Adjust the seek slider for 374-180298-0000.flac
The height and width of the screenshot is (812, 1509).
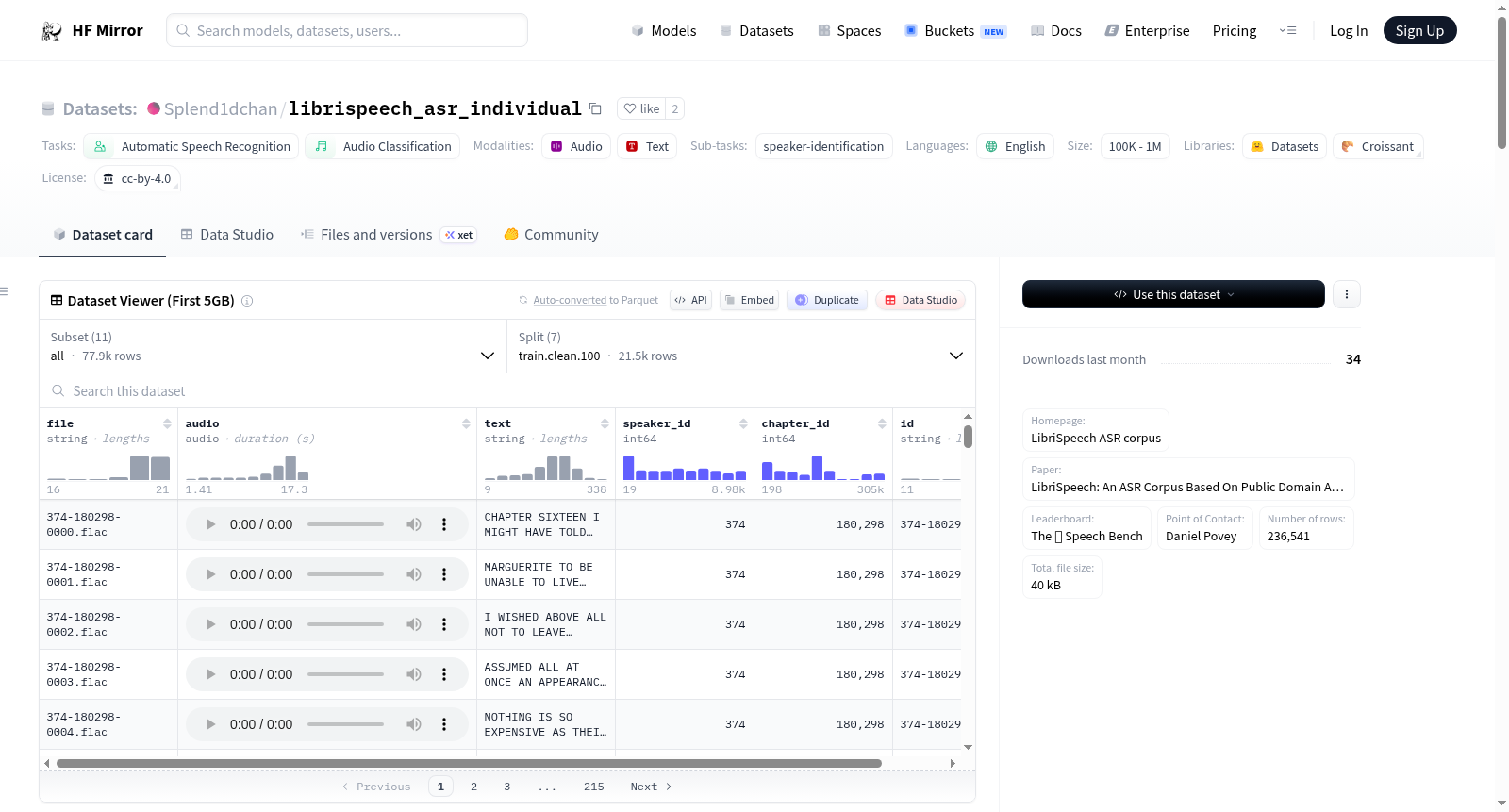(345, 524)
